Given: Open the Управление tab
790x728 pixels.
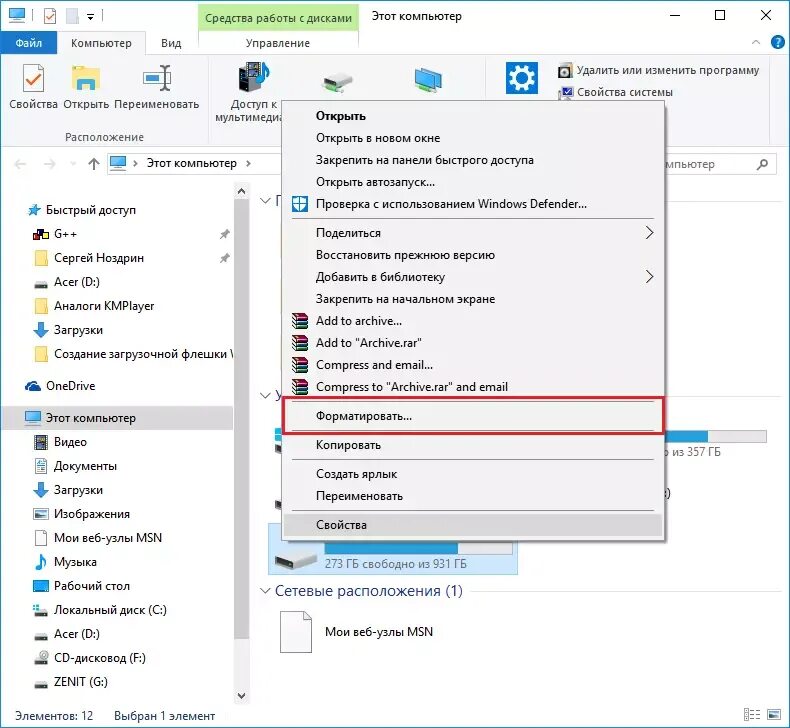Looking at the screenshot, I should tap(278, 43).
